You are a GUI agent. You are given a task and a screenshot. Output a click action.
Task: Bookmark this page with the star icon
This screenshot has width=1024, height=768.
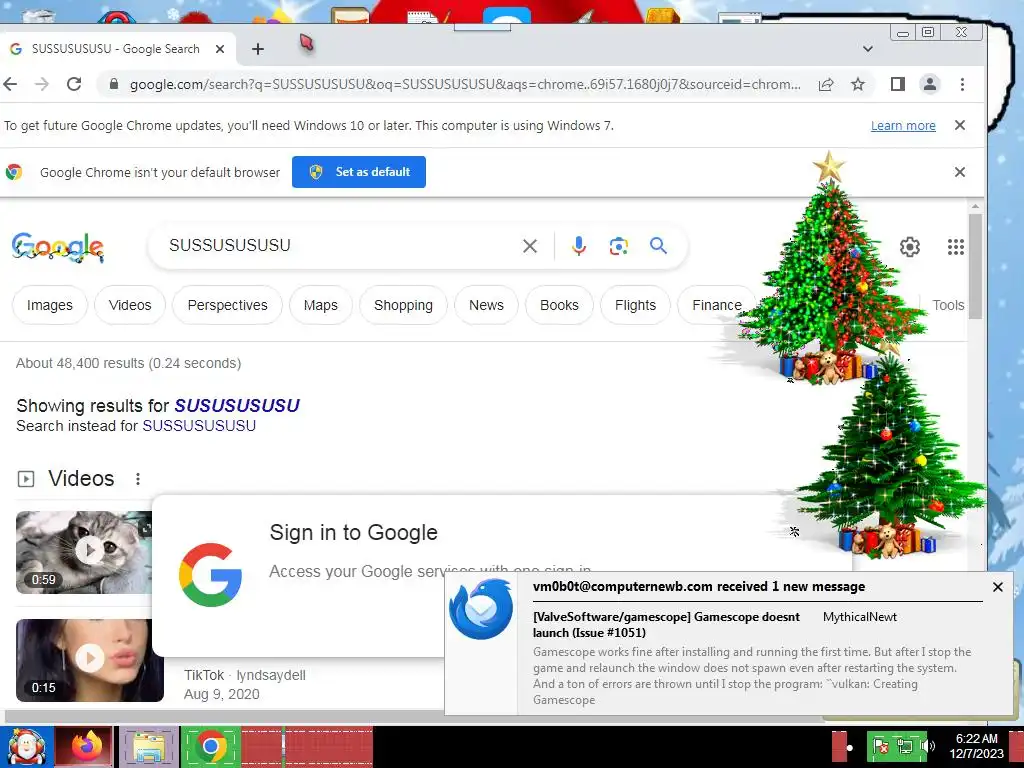point(858,84)
